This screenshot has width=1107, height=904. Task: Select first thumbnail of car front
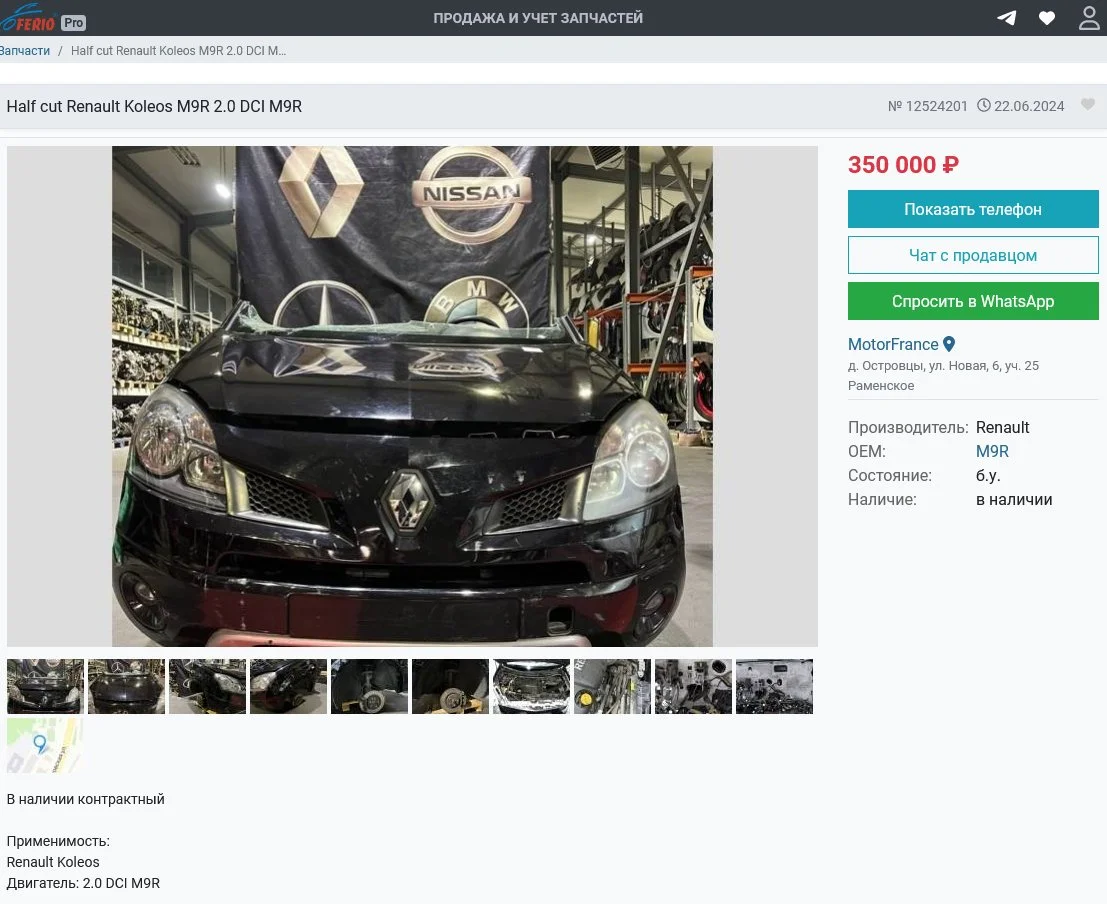point(45,686)
